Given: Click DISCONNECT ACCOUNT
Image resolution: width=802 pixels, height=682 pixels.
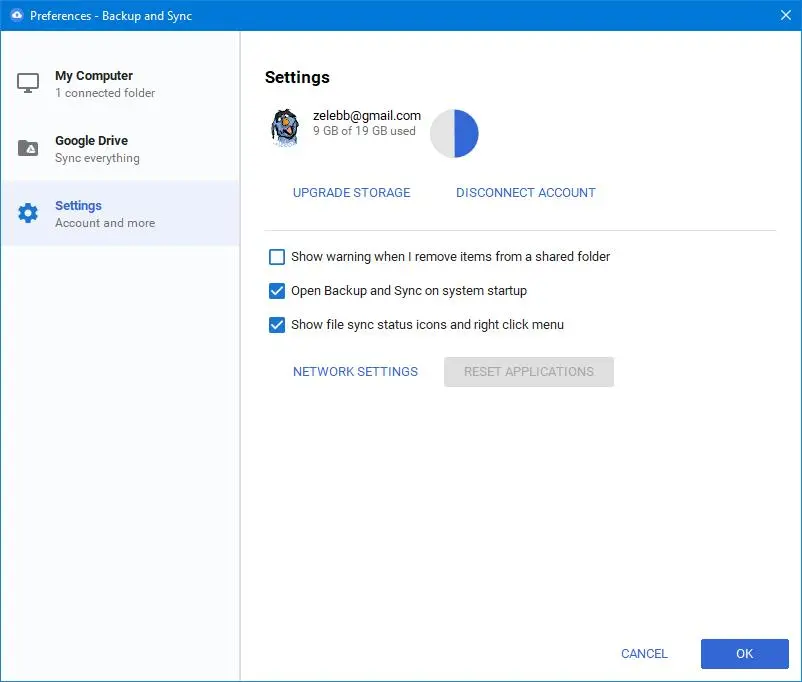Looking at the screenshot, I should [526, 193].
